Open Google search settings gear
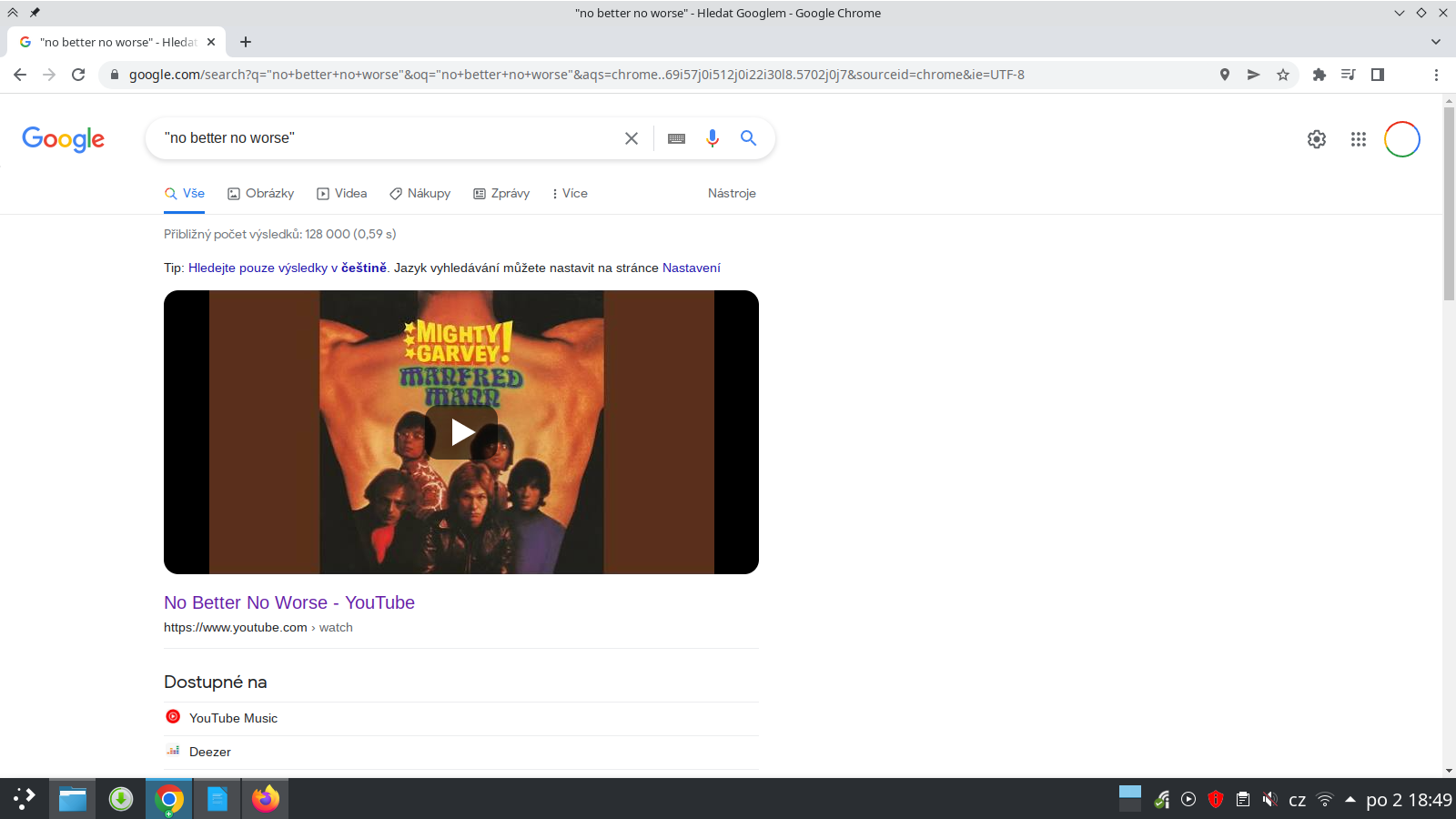 point(1317,139)
